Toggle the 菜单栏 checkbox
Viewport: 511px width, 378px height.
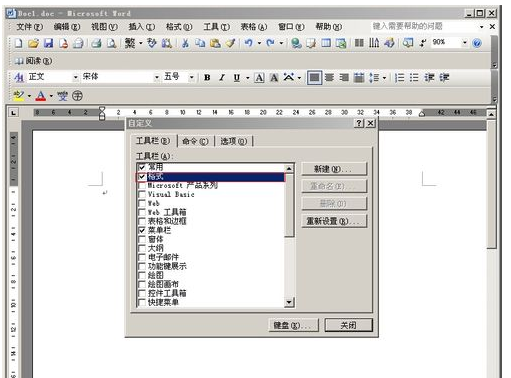pyautogui.click(x=142, y=230)
